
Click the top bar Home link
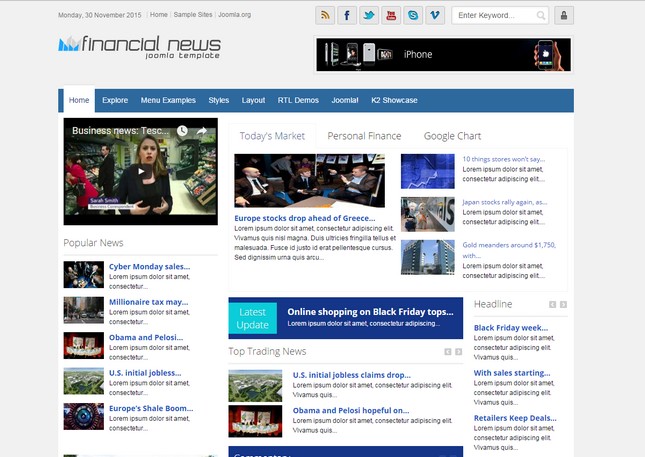click(x=159, y=15)
